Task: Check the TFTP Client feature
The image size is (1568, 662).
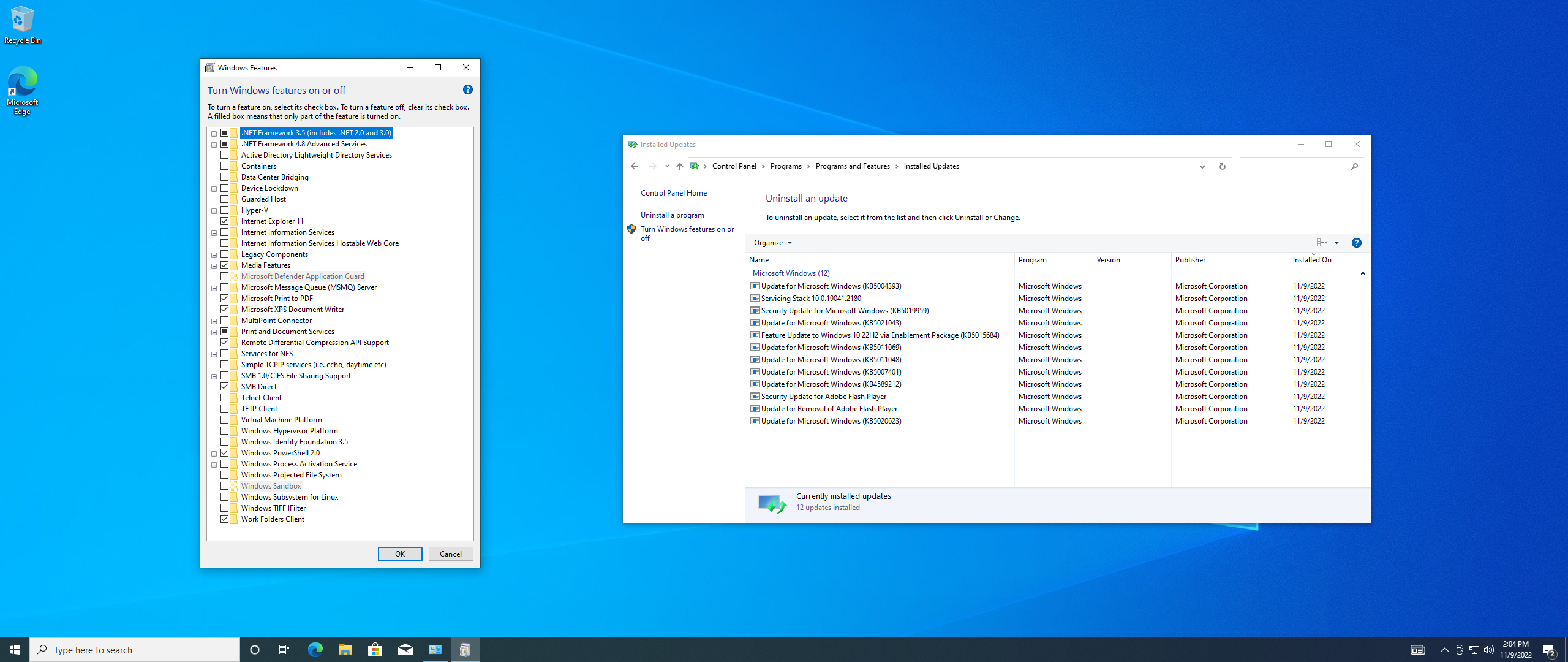Action: [x=225, y=409]
